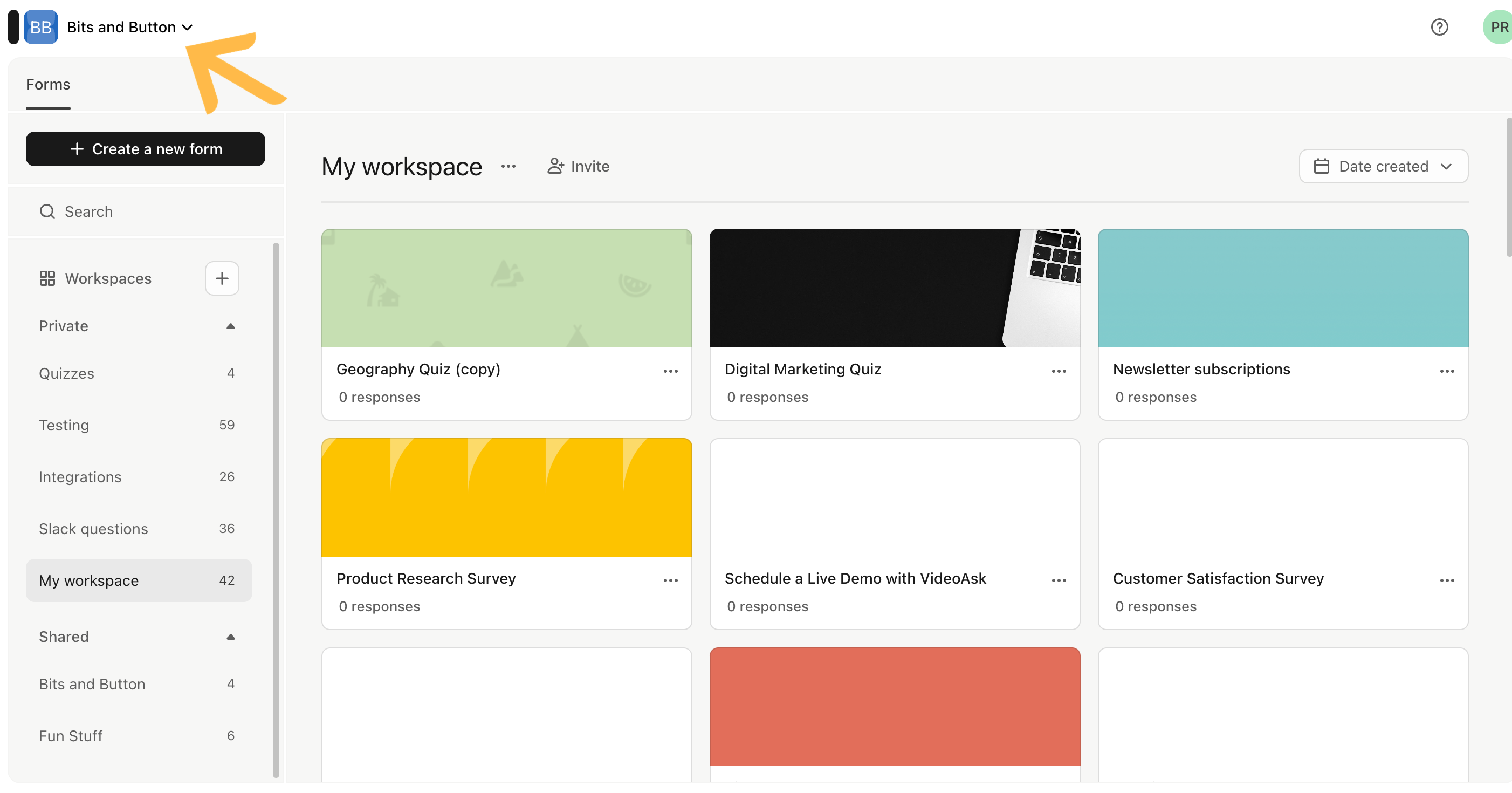
Task: Open Geography Quiz (copy) form thumbnail
Action: click(506, 288)
